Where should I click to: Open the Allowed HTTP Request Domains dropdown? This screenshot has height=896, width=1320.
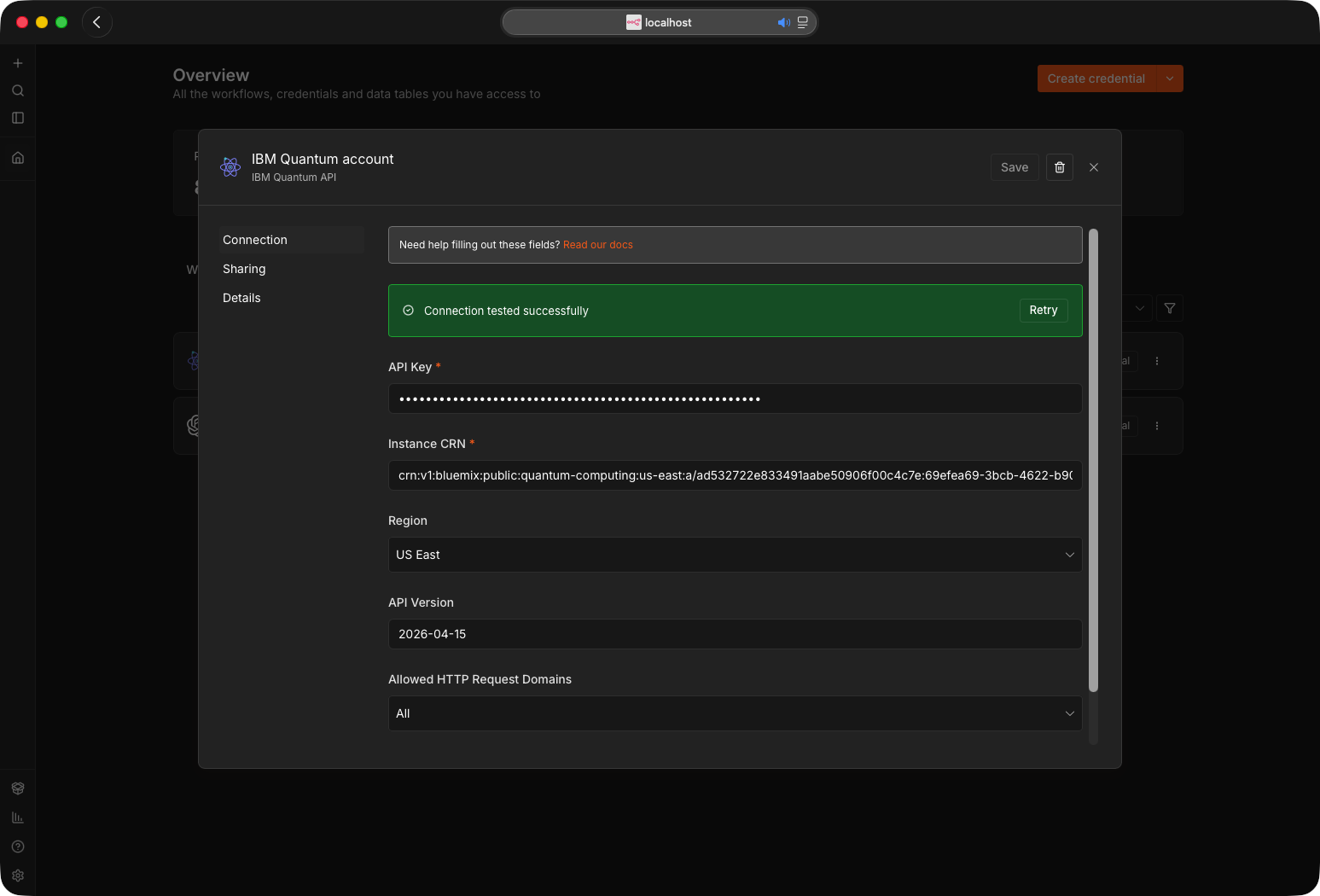tap(736, 713)
